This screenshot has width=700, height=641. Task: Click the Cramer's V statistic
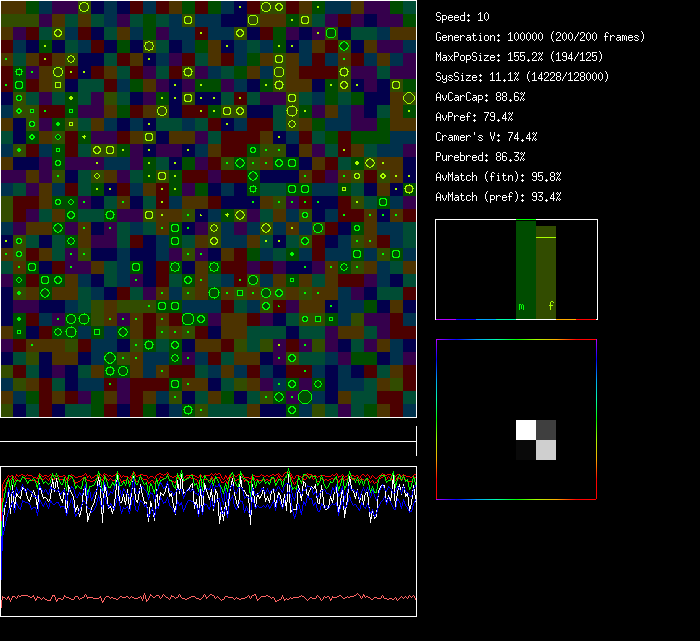[486, 137]
